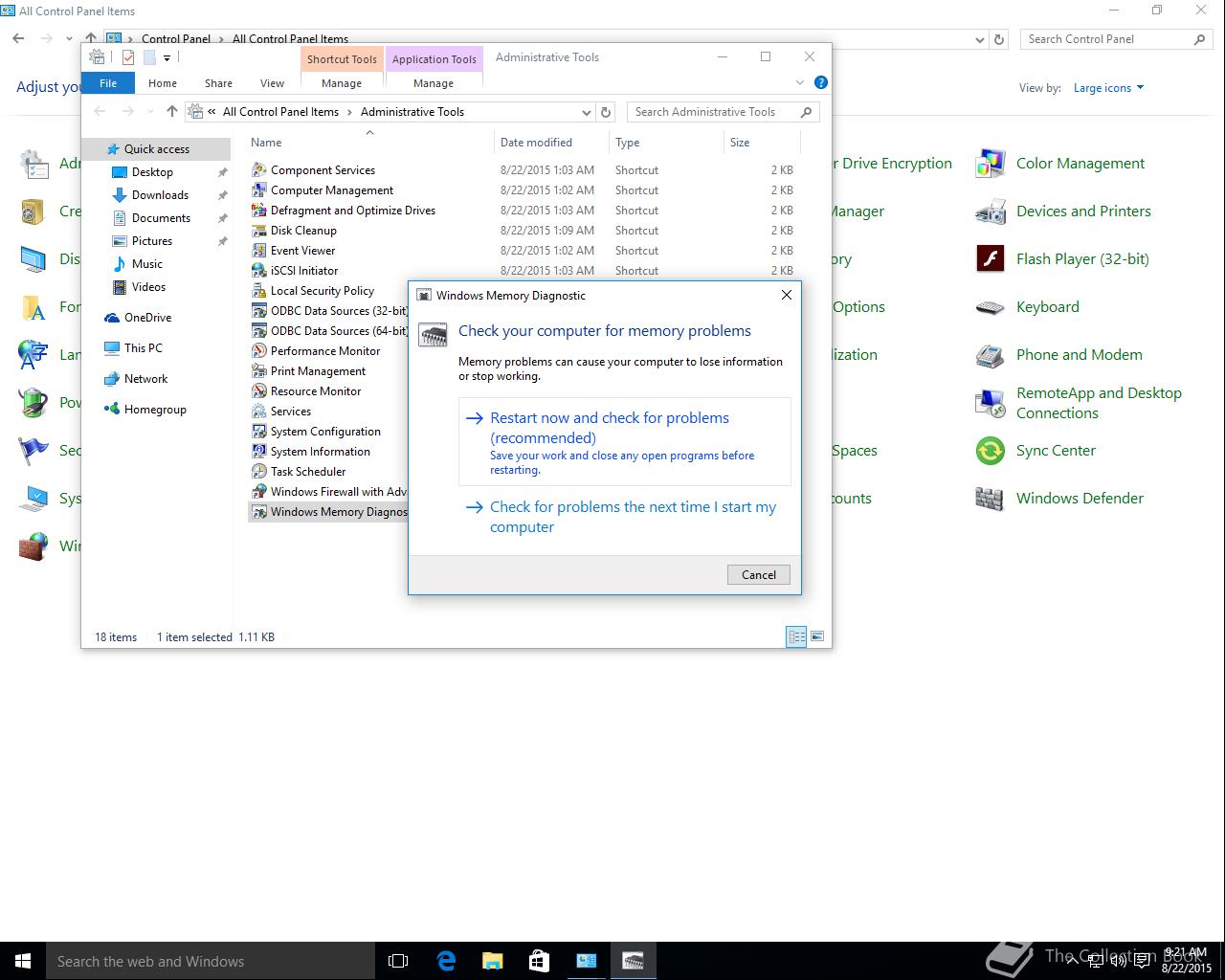
Task: Open the File menu
Action: coord(108,83)
